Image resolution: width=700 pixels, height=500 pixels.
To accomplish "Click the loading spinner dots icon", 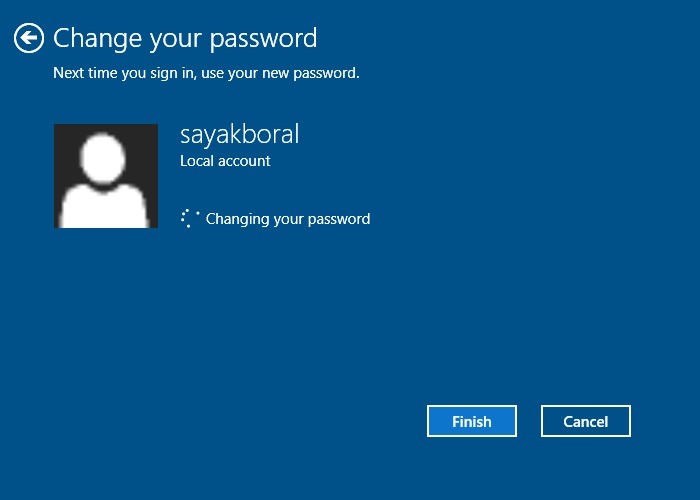I will (x=190, y=218).
